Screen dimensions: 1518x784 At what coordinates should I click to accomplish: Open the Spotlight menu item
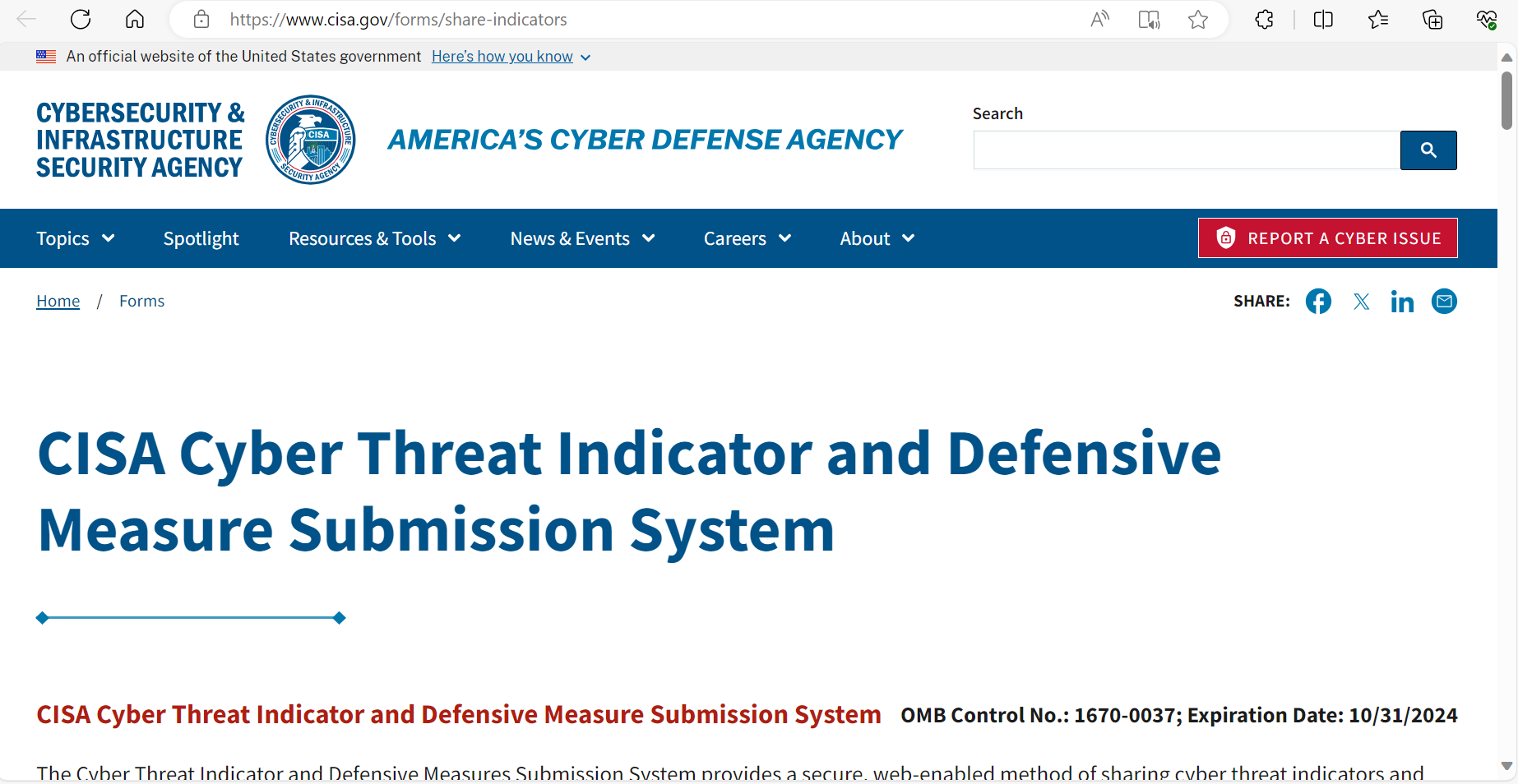tap(201, 238)
